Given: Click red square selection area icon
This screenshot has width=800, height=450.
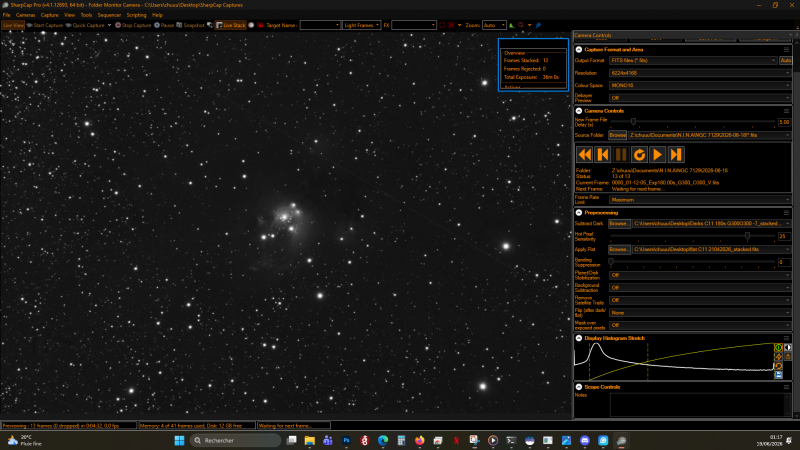Looking at the screenshot, I should (x=442, y=25).
